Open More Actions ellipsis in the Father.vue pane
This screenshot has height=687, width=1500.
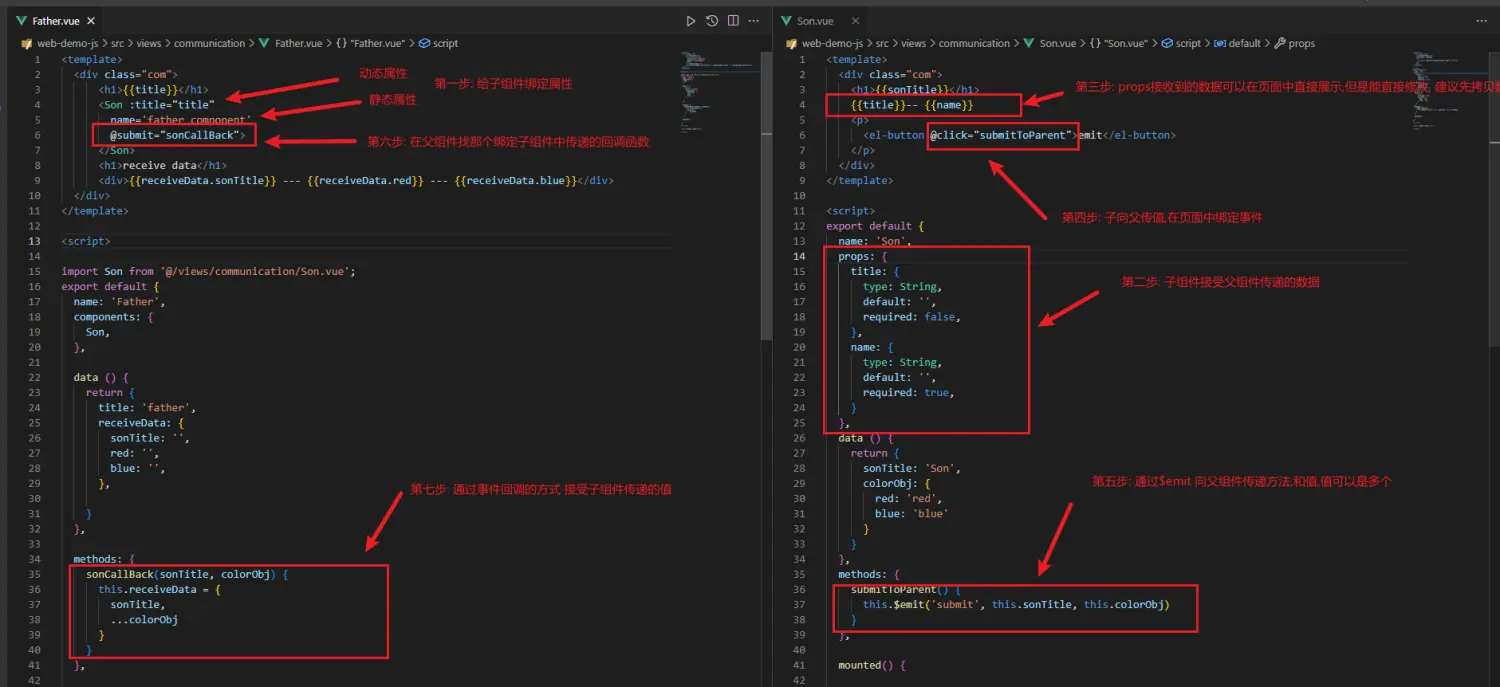(x=754, y=21)
